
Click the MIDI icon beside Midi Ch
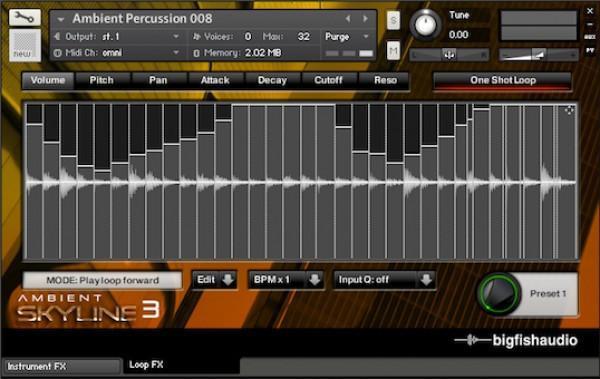tap(57, 53)
